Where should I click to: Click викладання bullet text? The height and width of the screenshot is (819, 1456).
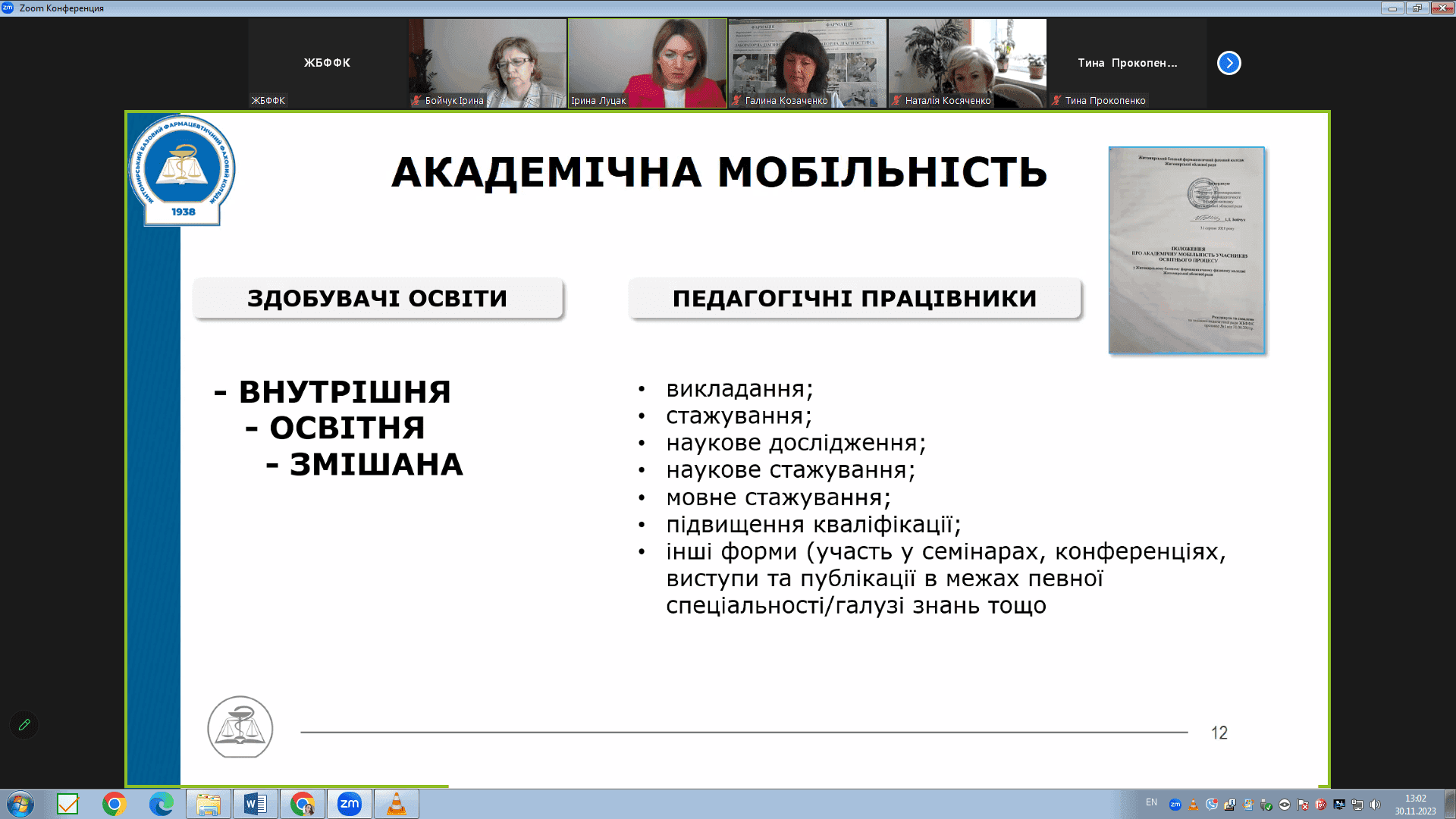coord(739,389)
